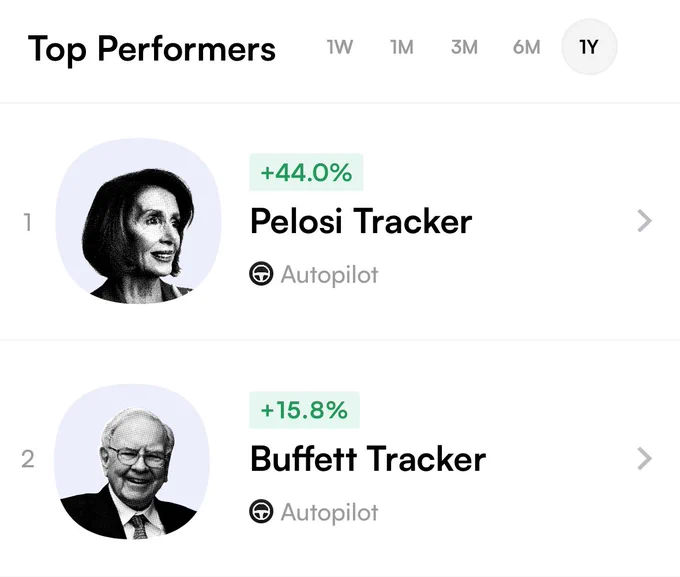Select the 1W time range tab
Viewport: 680px width, 577px height.
tap(340, 47)
